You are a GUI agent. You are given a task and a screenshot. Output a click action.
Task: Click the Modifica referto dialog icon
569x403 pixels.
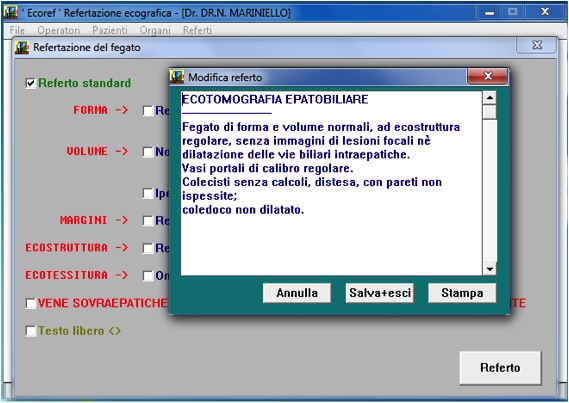pos(177,77)
